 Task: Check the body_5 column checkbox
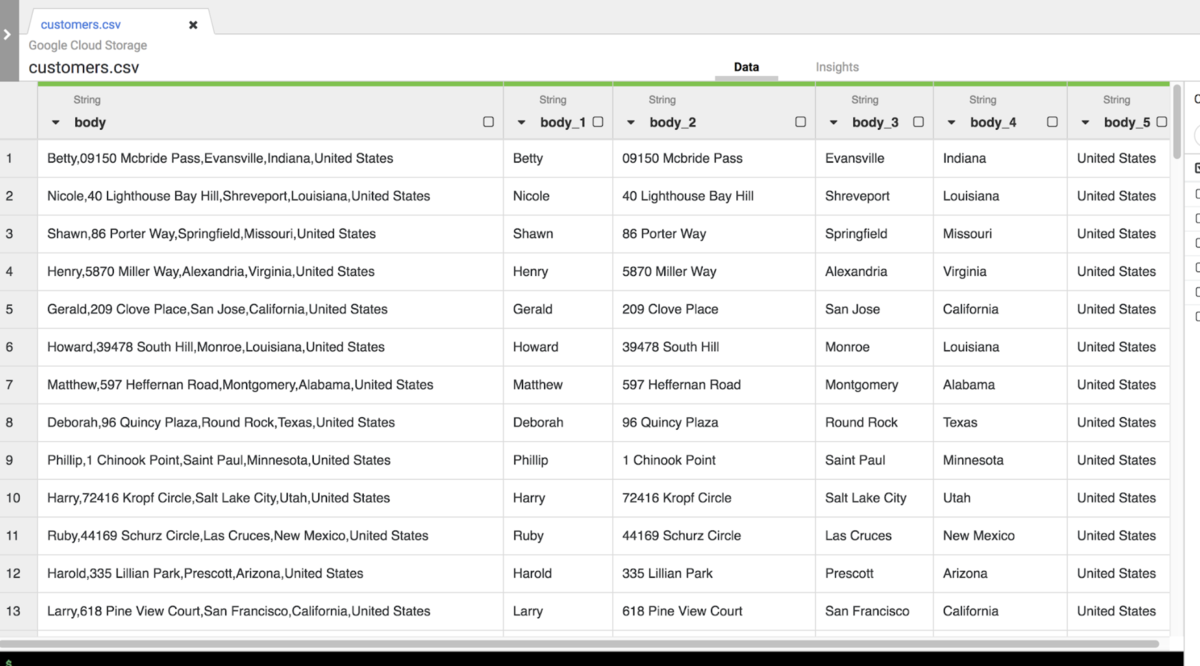point(1161,122)
